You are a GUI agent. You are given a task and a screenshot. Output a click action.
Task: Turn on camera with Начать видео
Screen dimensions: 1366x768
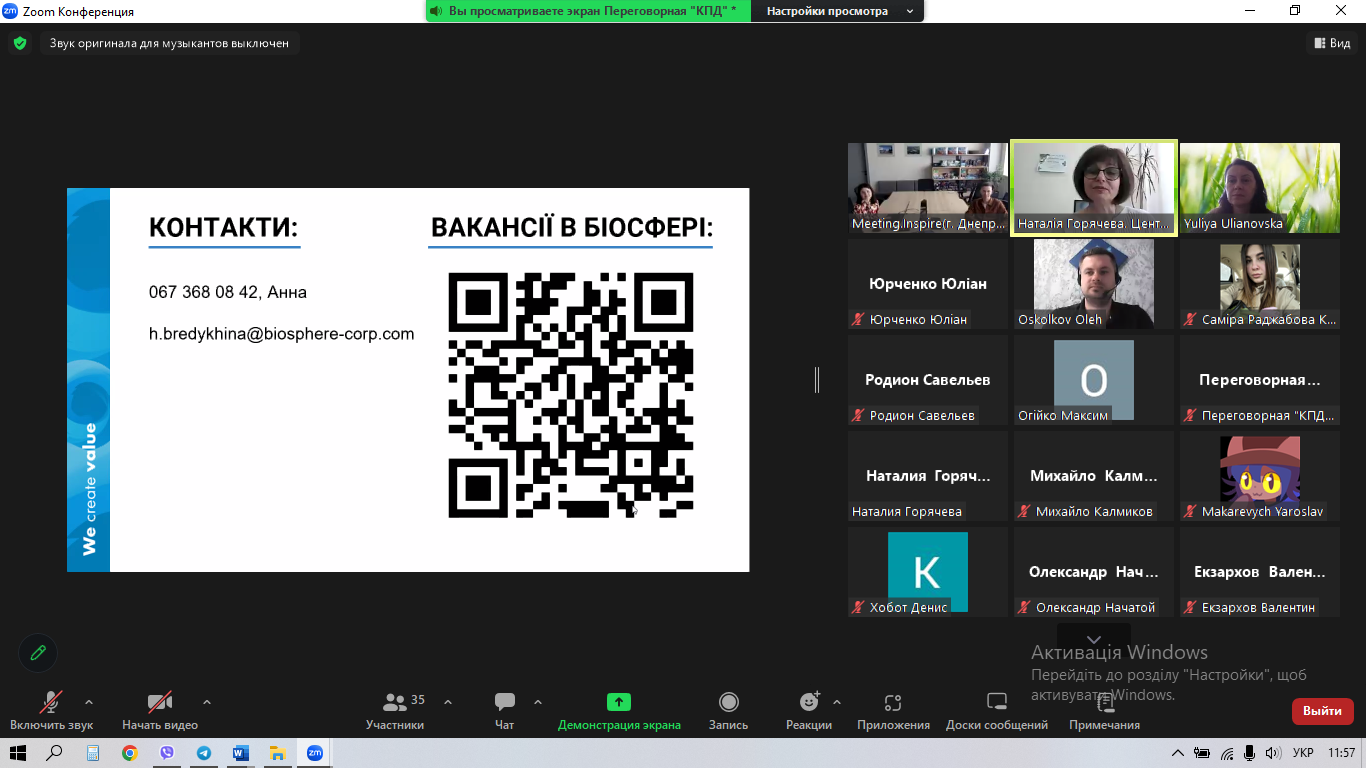click(160, 711)
